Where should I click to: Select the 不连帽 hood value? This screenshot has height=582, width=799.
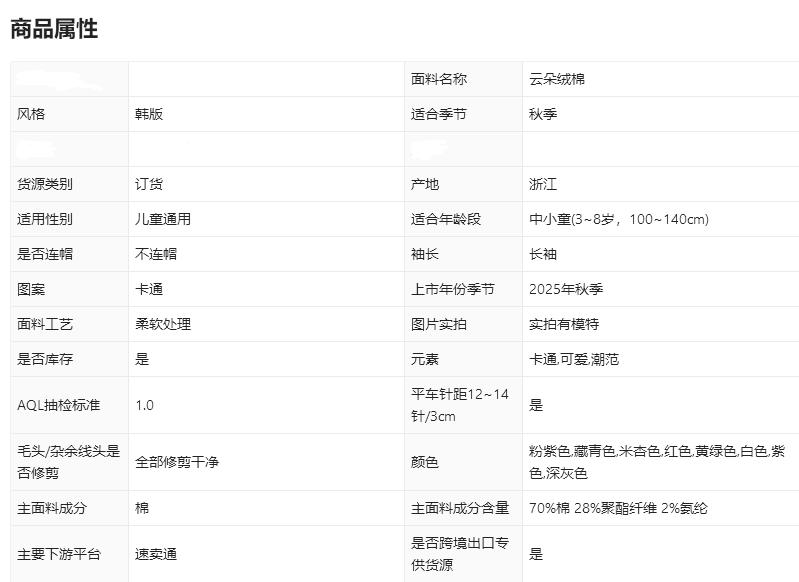coord(156,254)
